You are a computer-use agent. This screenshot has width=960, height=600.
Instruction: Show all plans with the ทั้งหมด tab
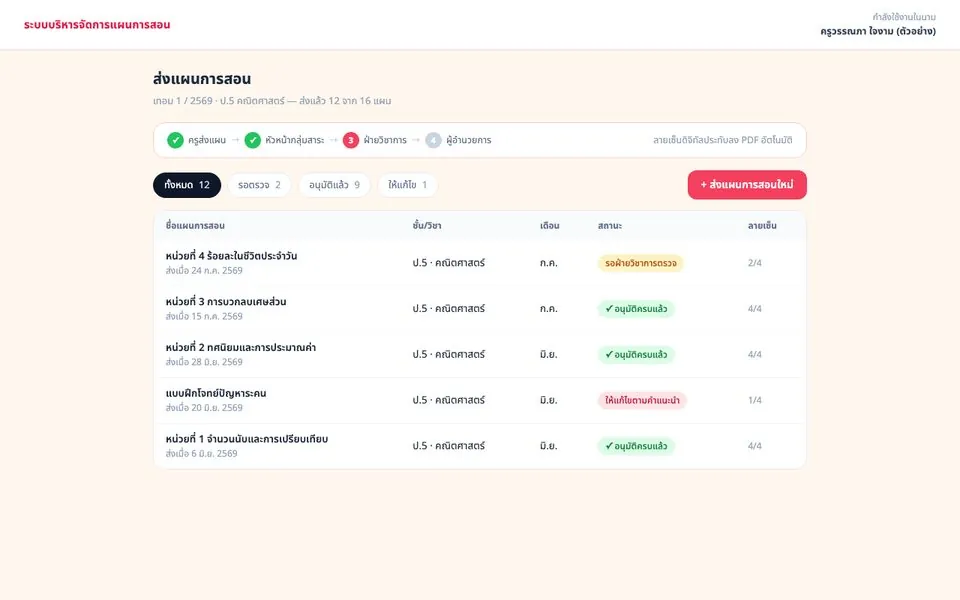pyautogui.click(x=187, y=185)
